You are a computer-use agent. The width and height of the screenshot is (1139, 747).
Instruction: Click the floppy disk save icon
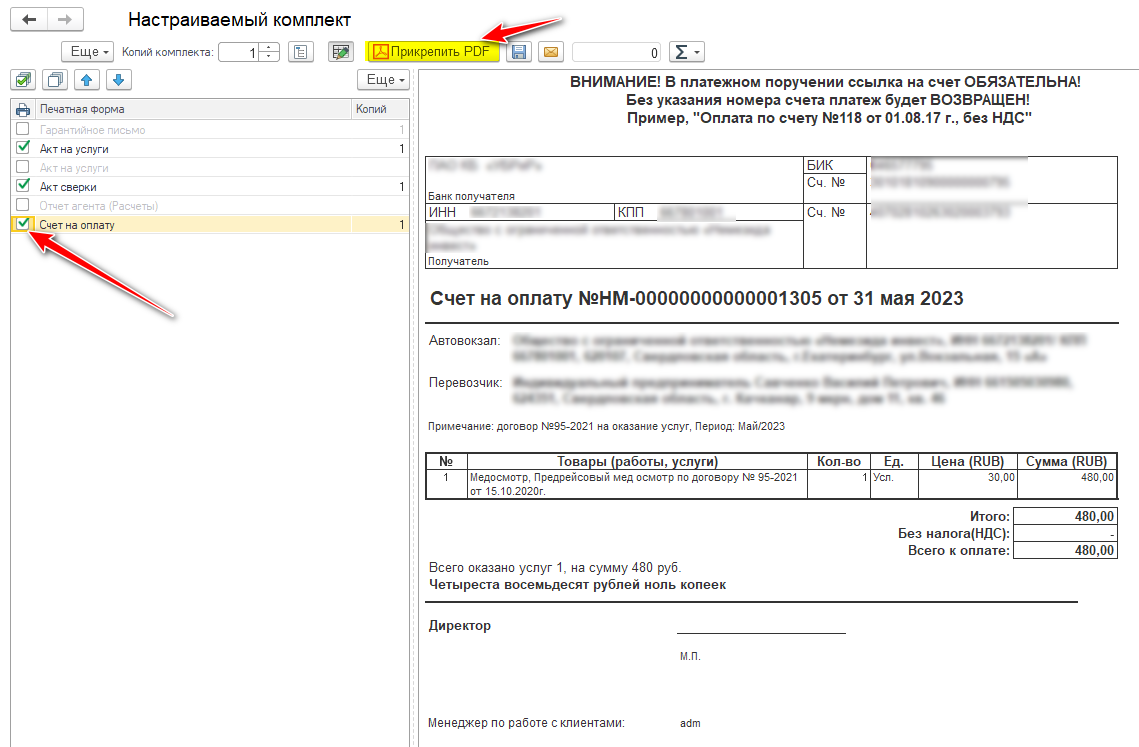[518, 52]
